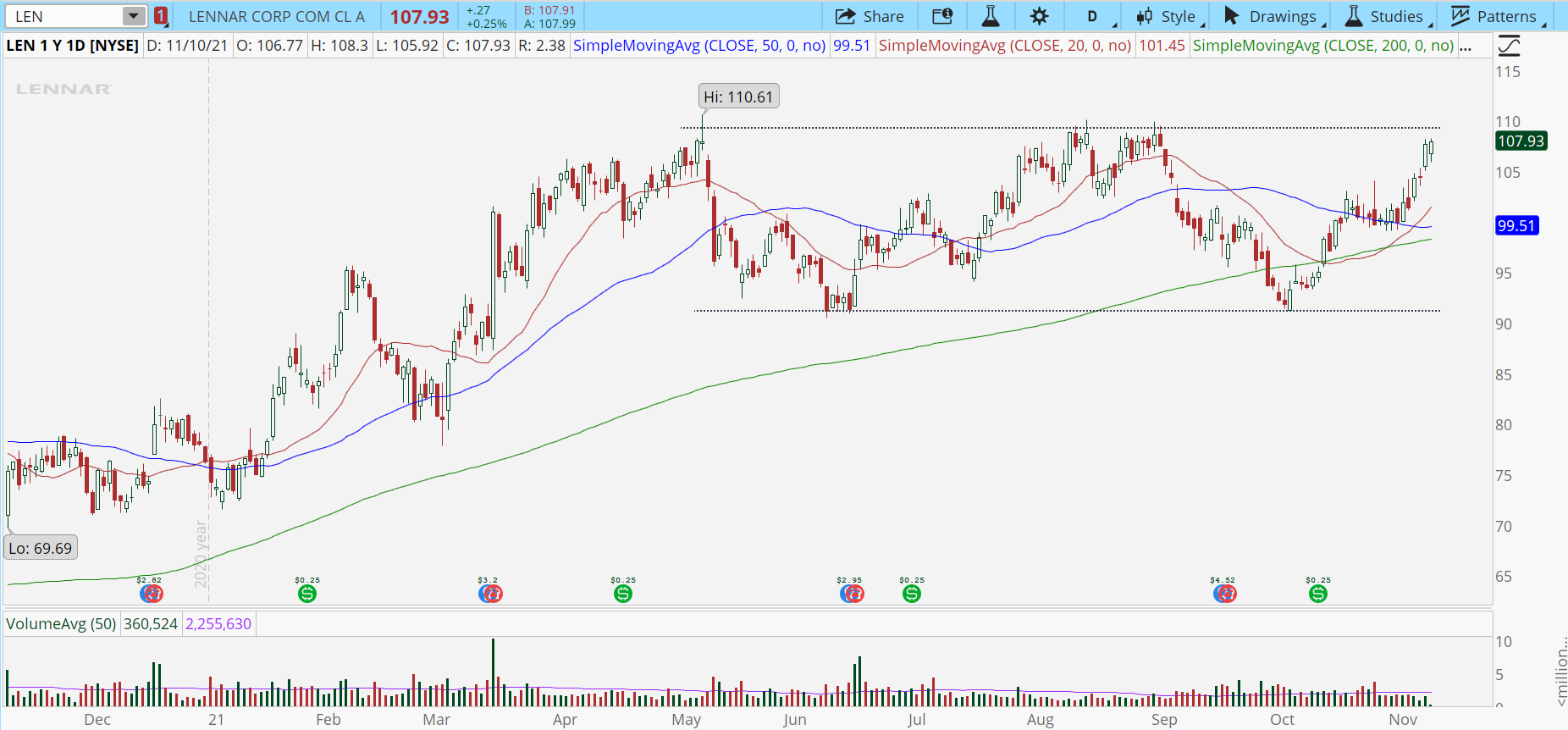
Task: Open the news info icon beside Share
Action: coord(942,16)
